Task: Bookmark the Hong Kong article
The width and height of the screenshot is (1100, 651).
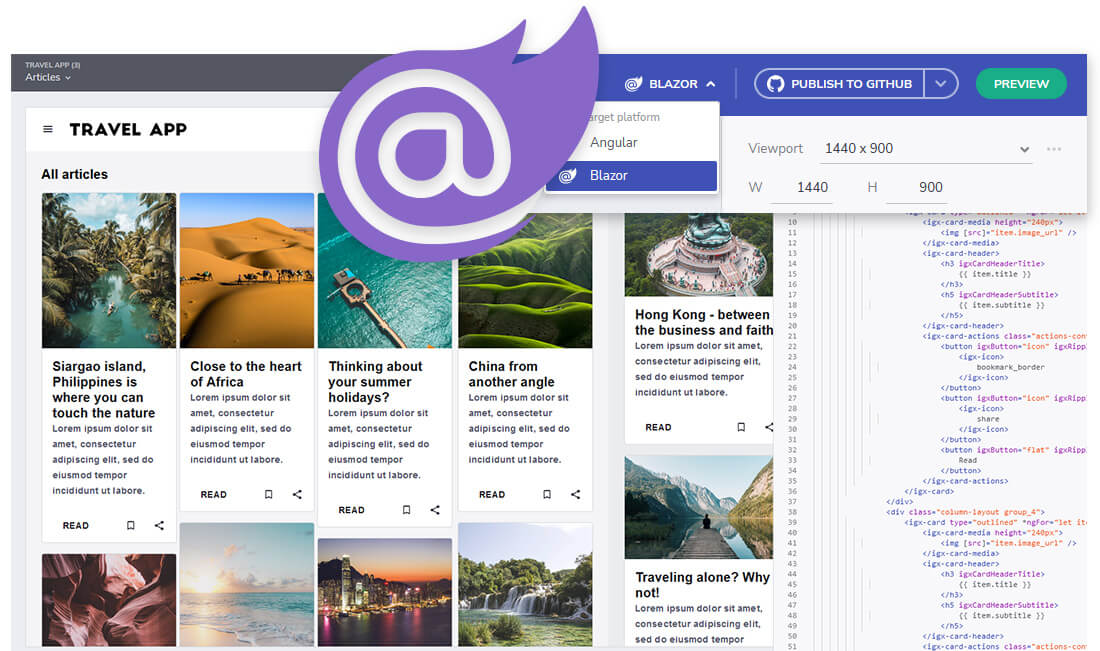Action: (741, 427)
